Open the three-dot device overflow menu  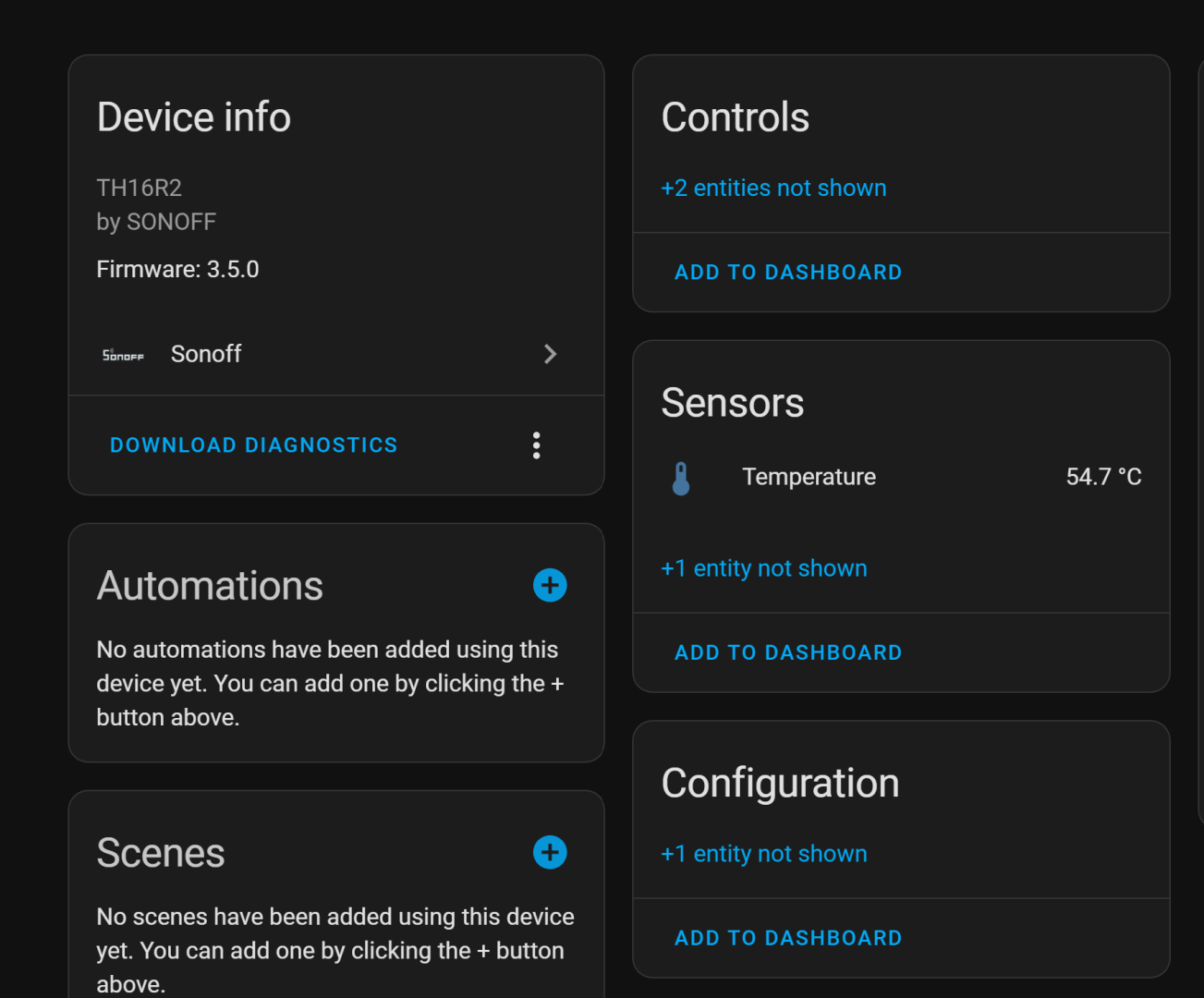[536, 445]
